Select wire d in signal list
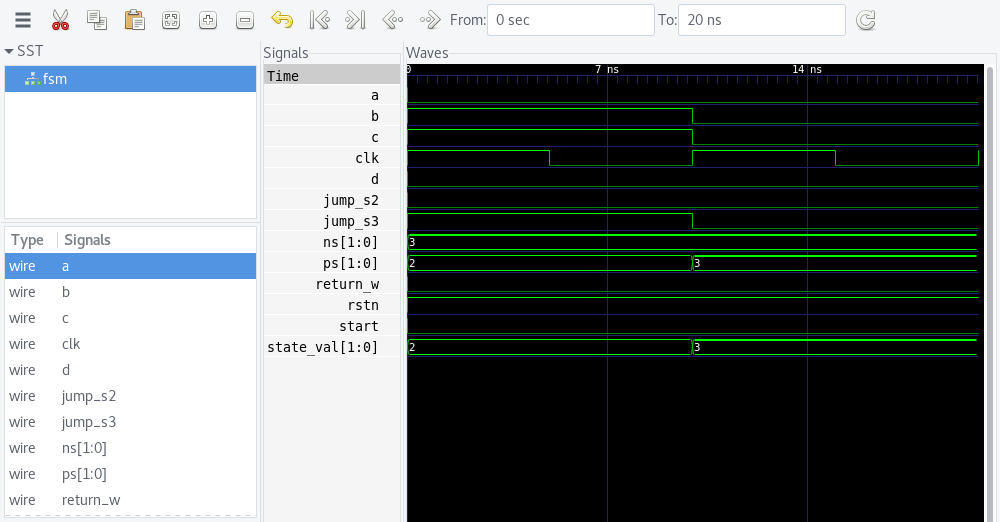 130,370
